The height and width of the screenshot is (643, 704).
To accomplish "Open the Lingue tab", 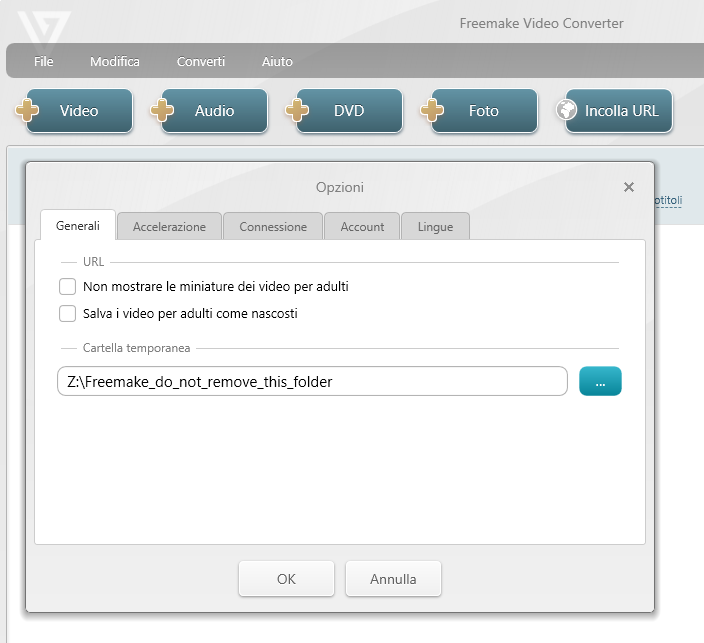I will click(x=435, y=226).
